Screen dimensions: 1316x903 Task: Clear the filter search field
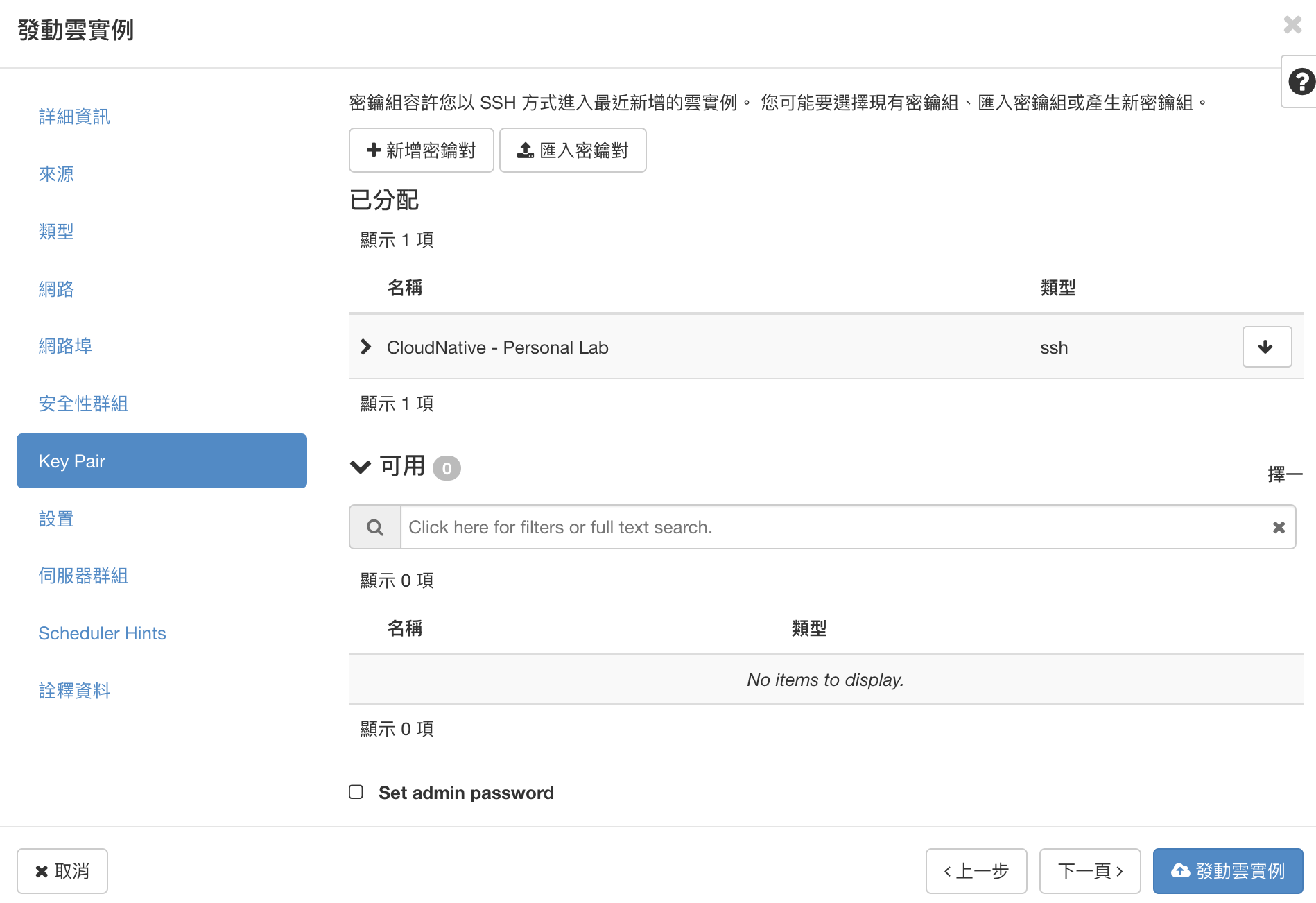click(1279, 527)
